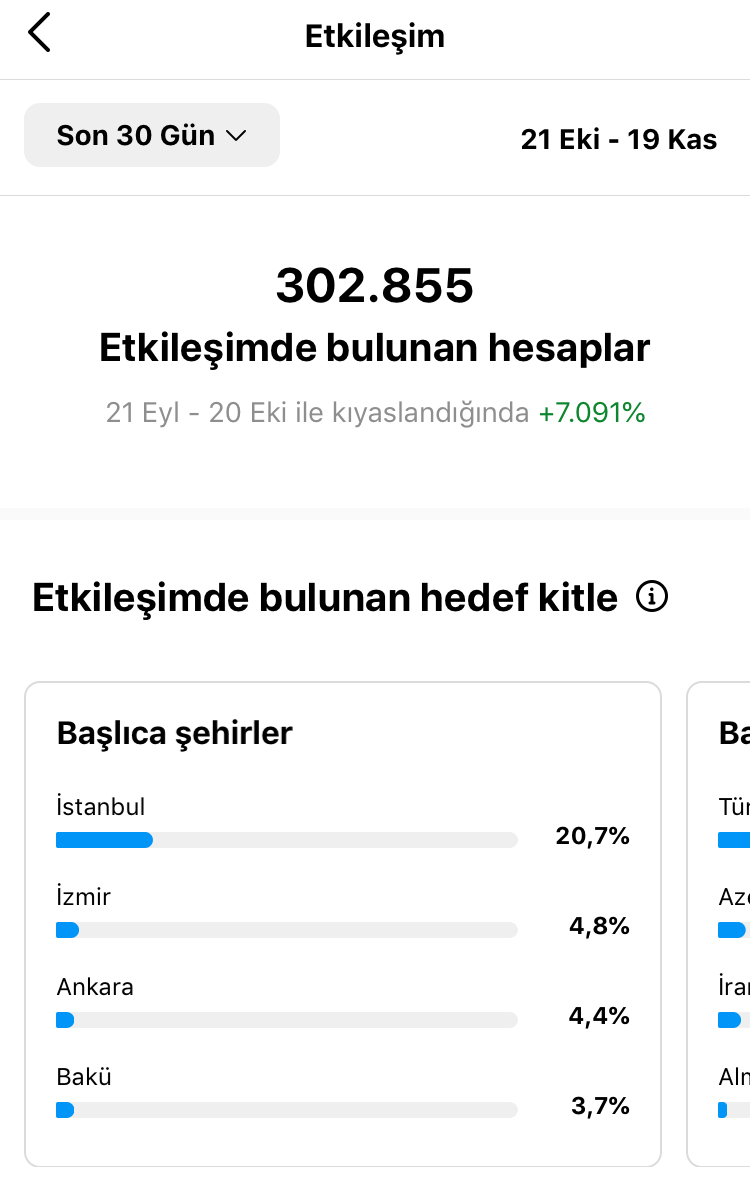The image size is (750, 1179).
Task: Click the İzmir progress bar
Action: click(287, 930)
